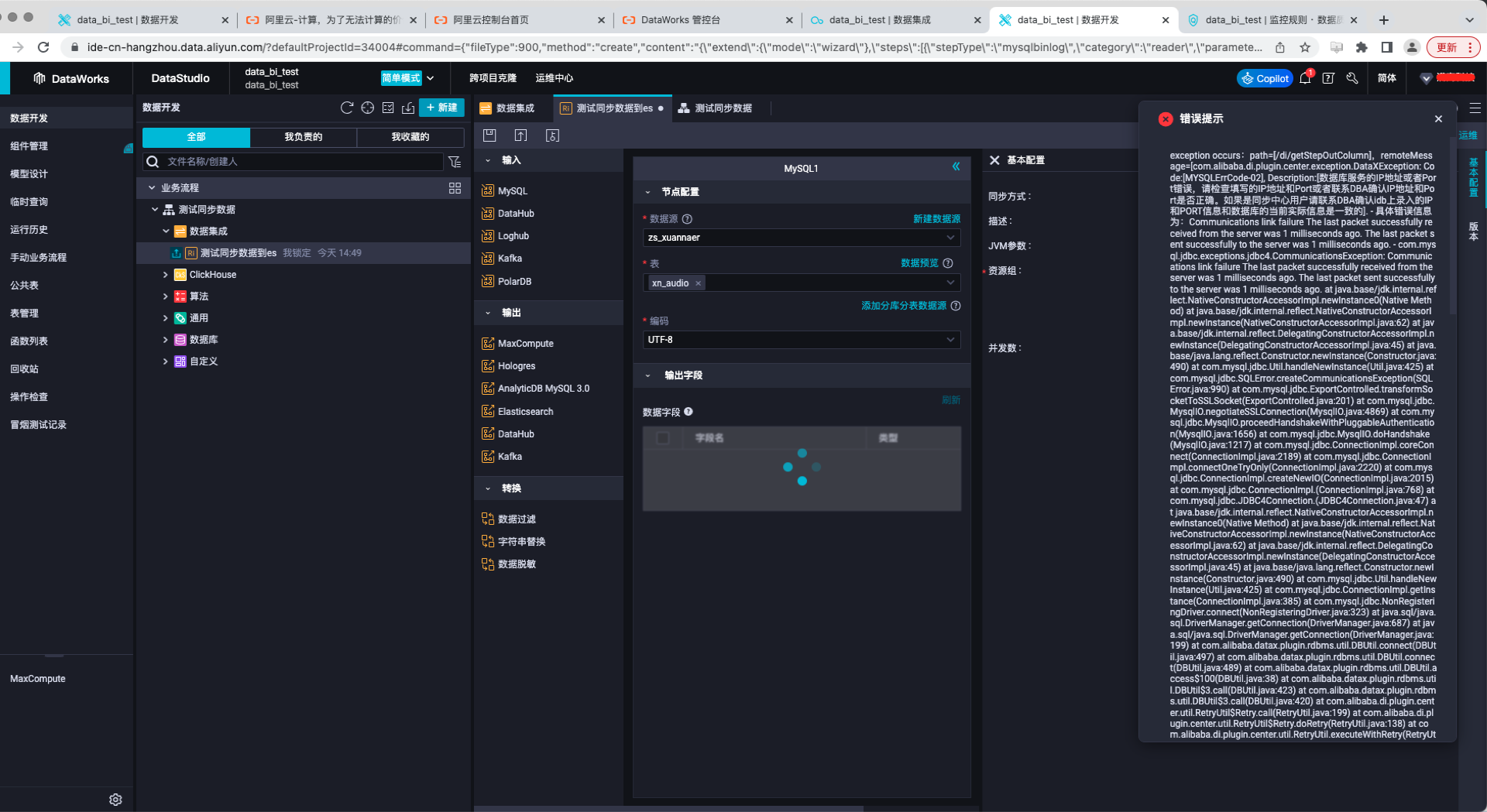Select Elasticsearch output writer

pos(517,411)
